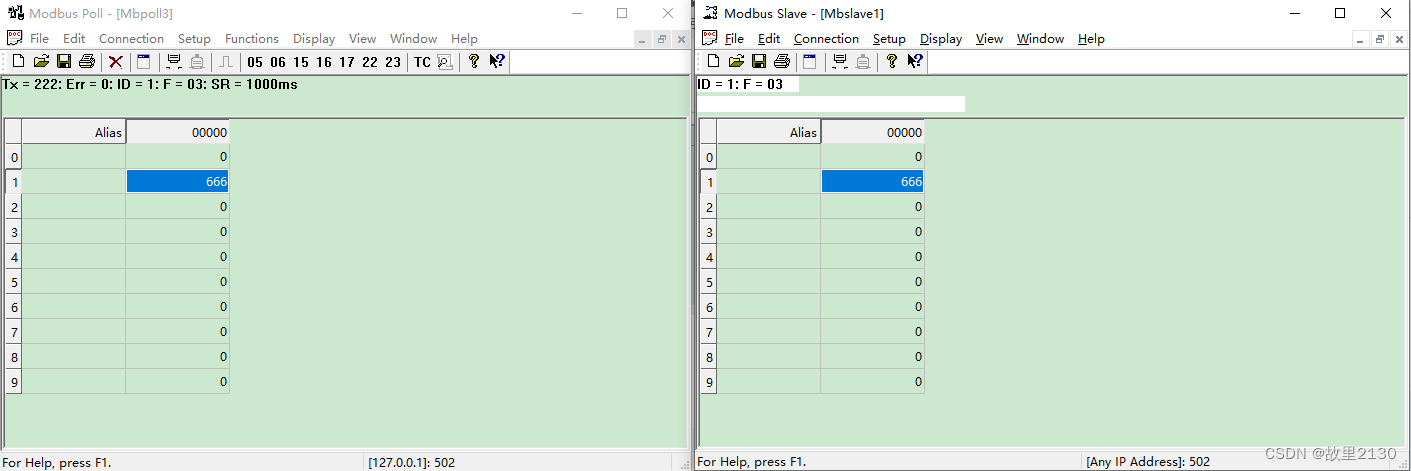Viewport: 1411px width, 471px height.
Task: Click communication traffic icon in Modbus Poll toolbar
Action: [x=445, y=62]
